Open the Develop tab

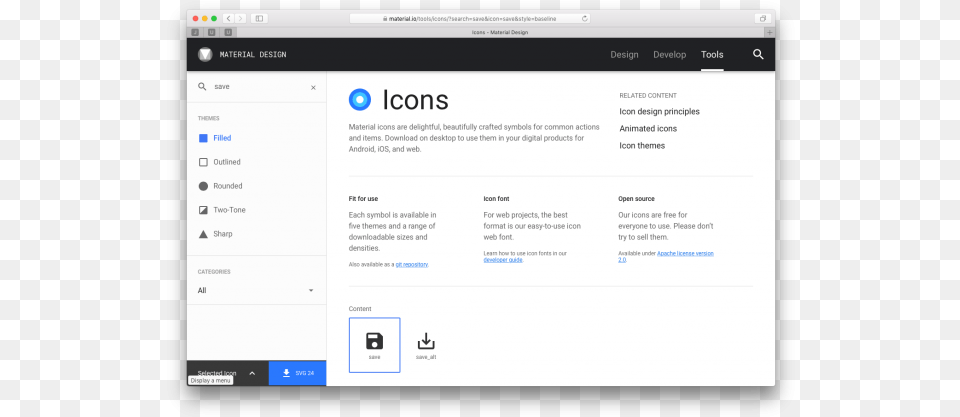(670, 55)
